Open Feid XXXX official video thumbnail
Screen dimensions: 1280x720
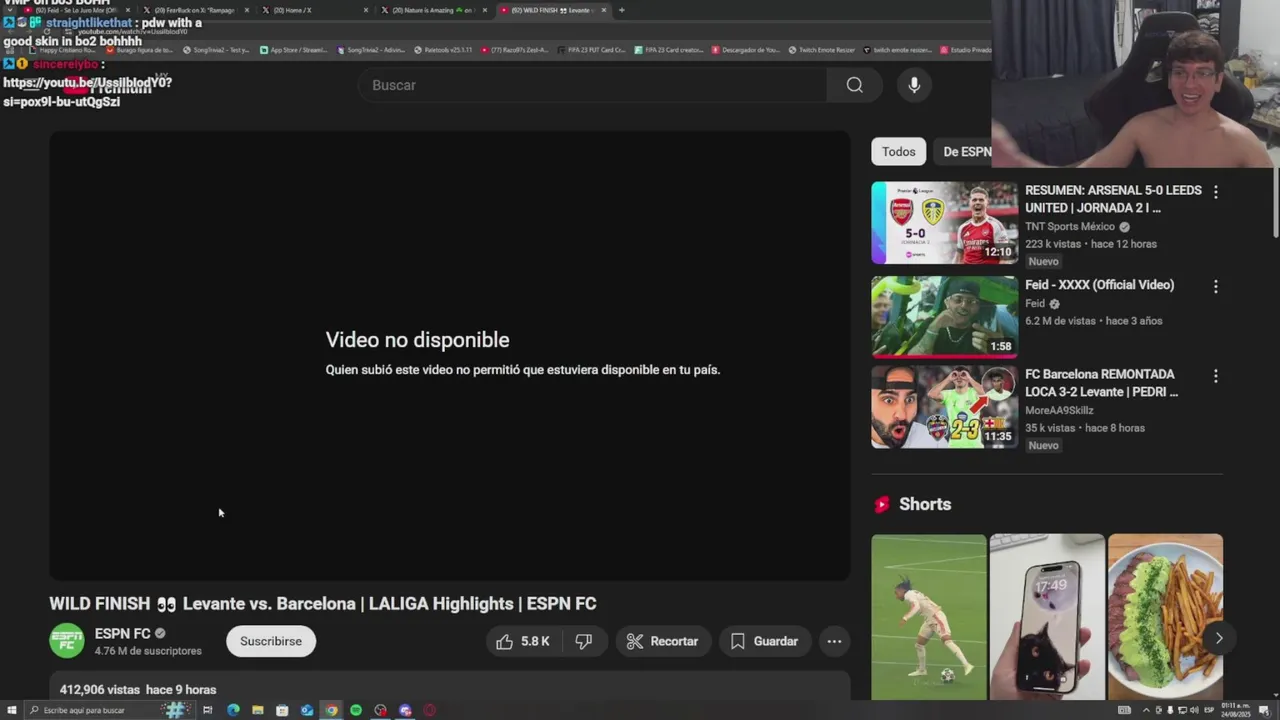[x=944, y=316]
